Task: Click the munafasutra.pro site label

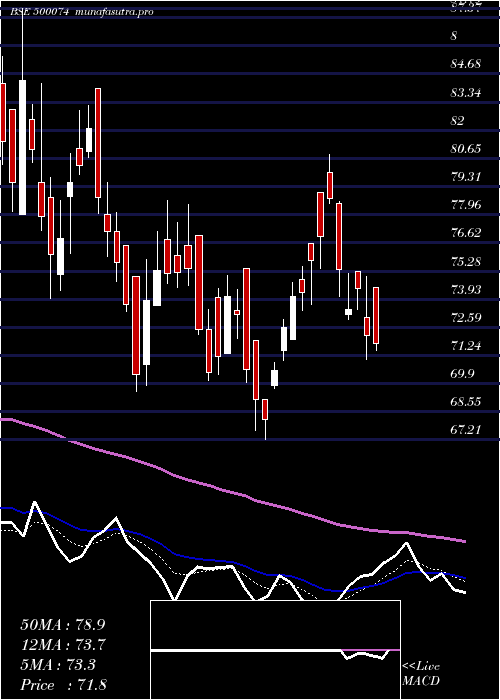Action: tap(115, 12)
